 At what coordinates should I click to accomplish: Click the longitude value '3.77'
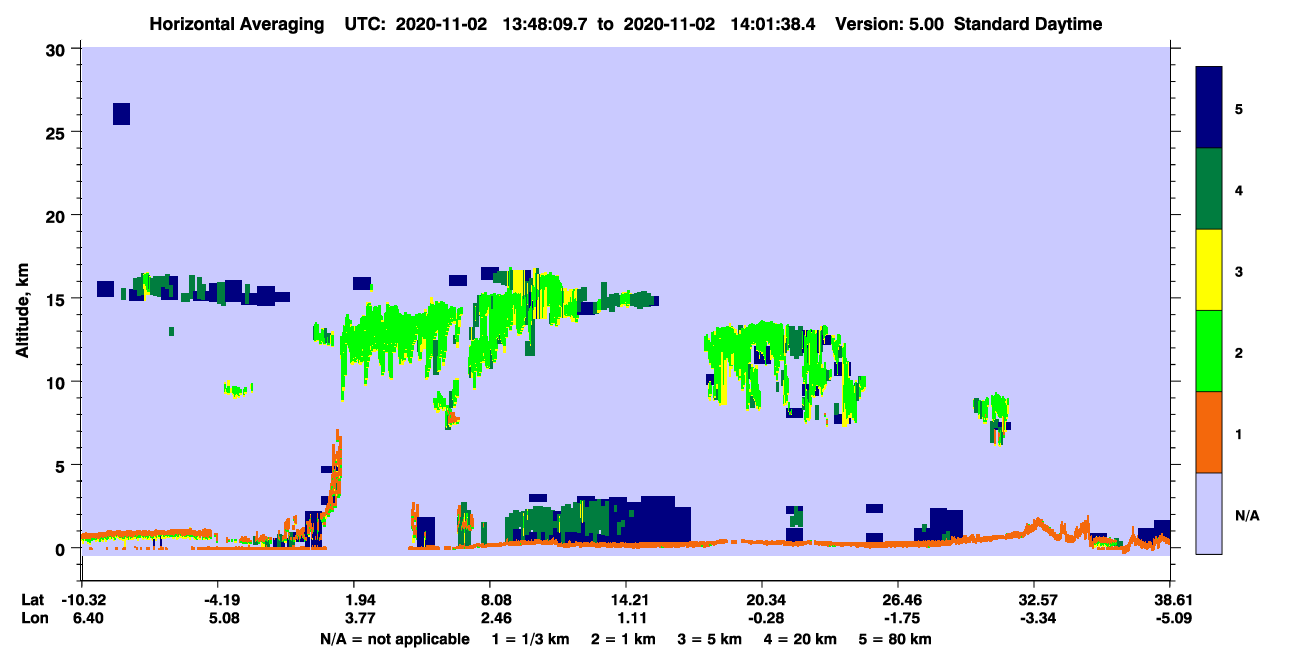click(x=360, y=618)
